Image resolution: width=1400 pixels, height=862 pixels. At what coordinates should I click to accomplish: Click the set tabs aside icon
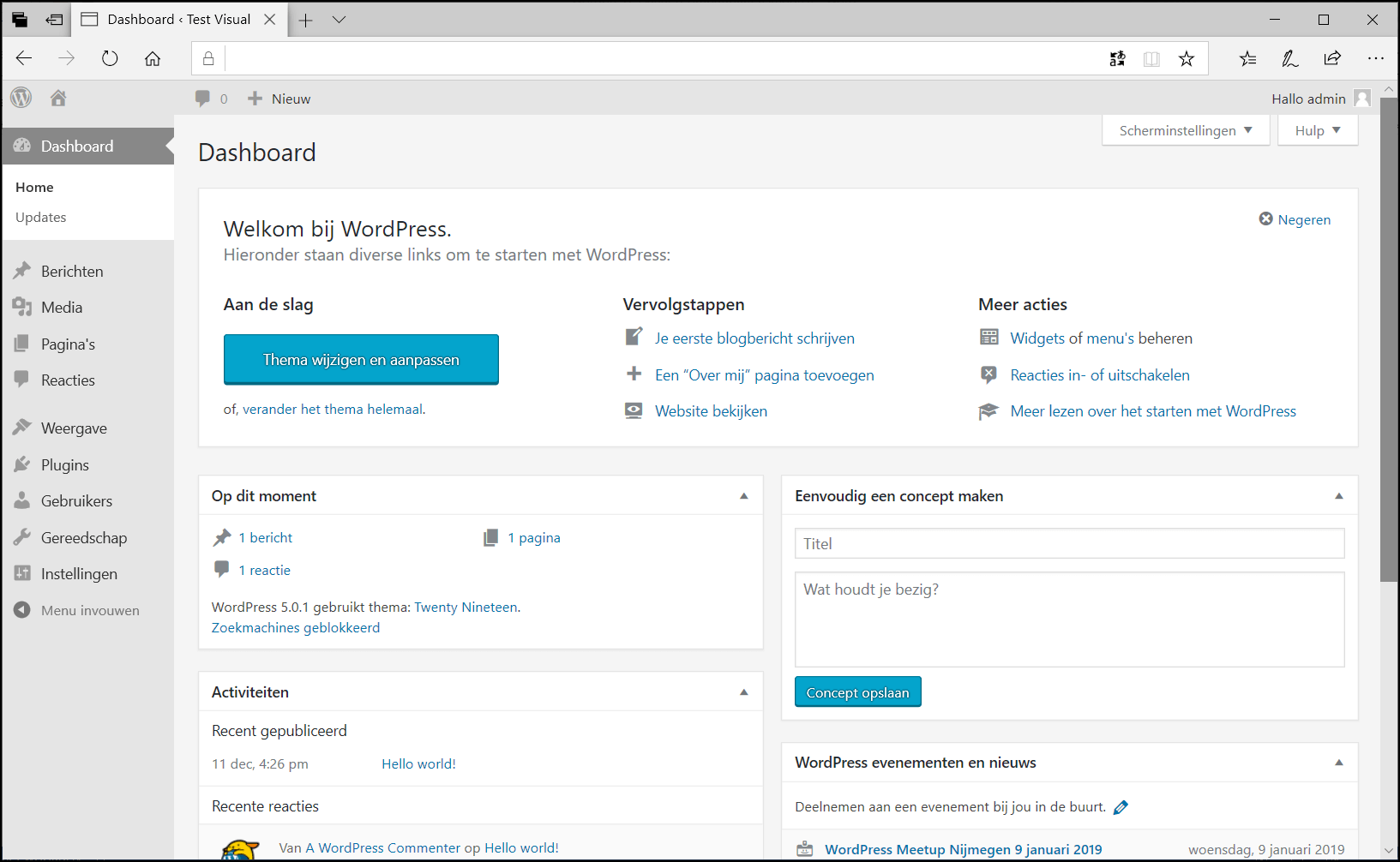pyautogui.click(x=55, y=20)
